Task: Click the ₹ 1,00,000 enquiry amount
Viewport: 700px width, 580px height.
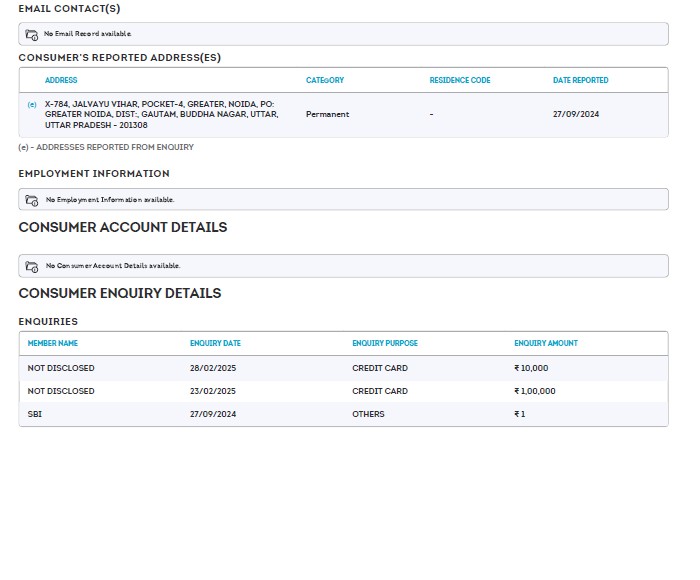Action: pos(535,391)
